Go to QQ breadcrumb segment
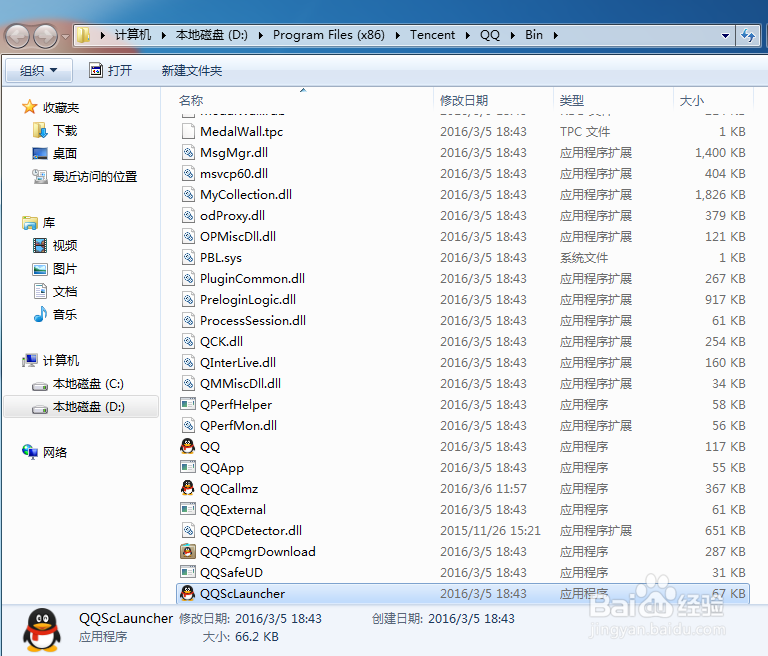Viewport: 768px width, 656px height. point(490,35)
